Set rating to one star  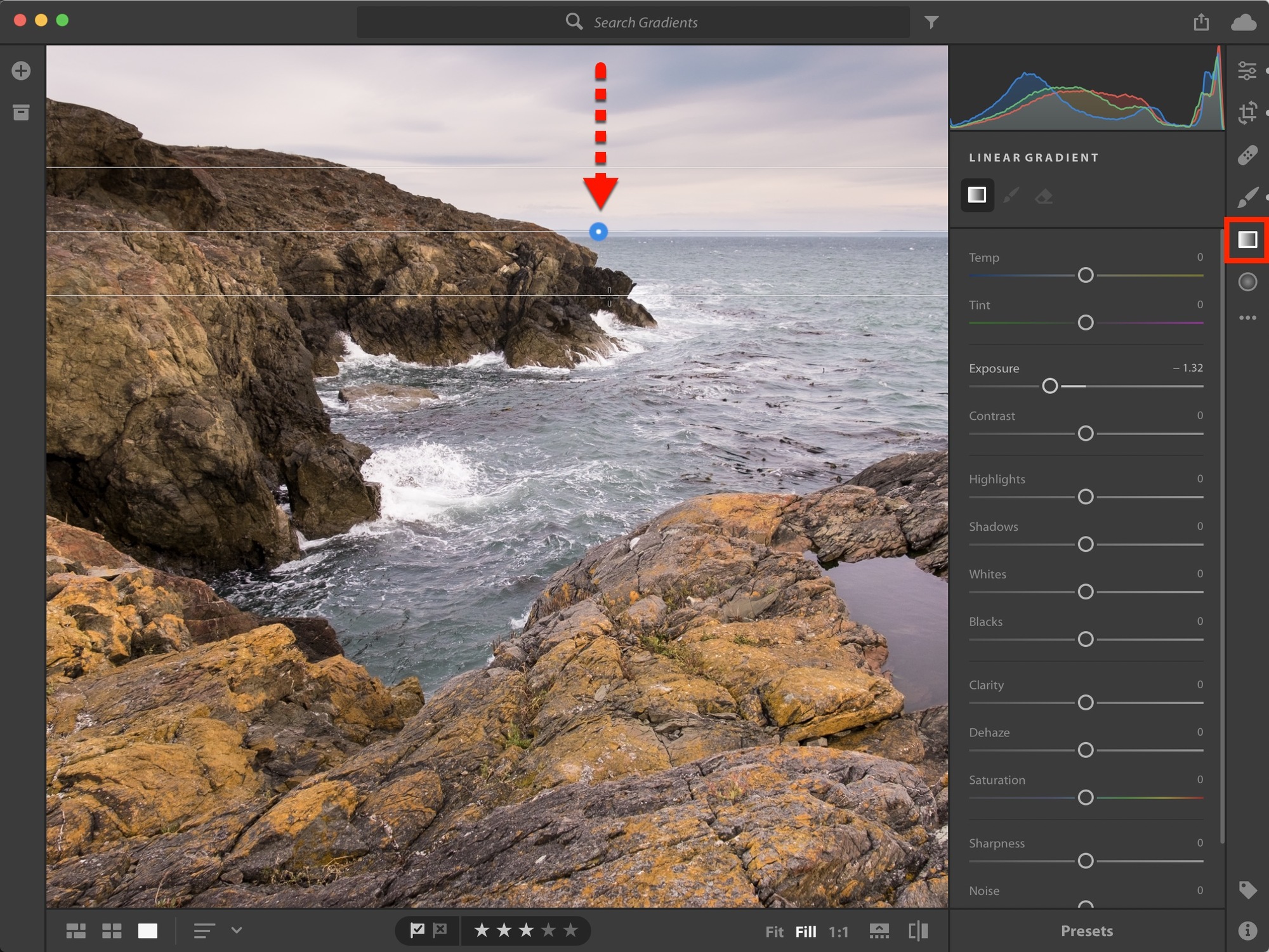482,930
